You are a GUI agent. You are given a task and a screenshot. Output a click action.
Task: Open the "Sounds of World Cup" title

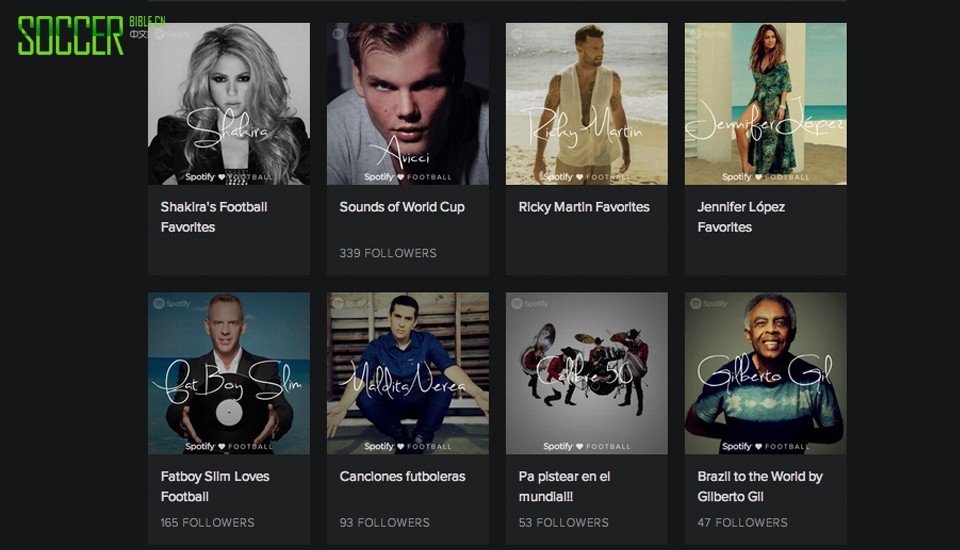coord(402,207)
